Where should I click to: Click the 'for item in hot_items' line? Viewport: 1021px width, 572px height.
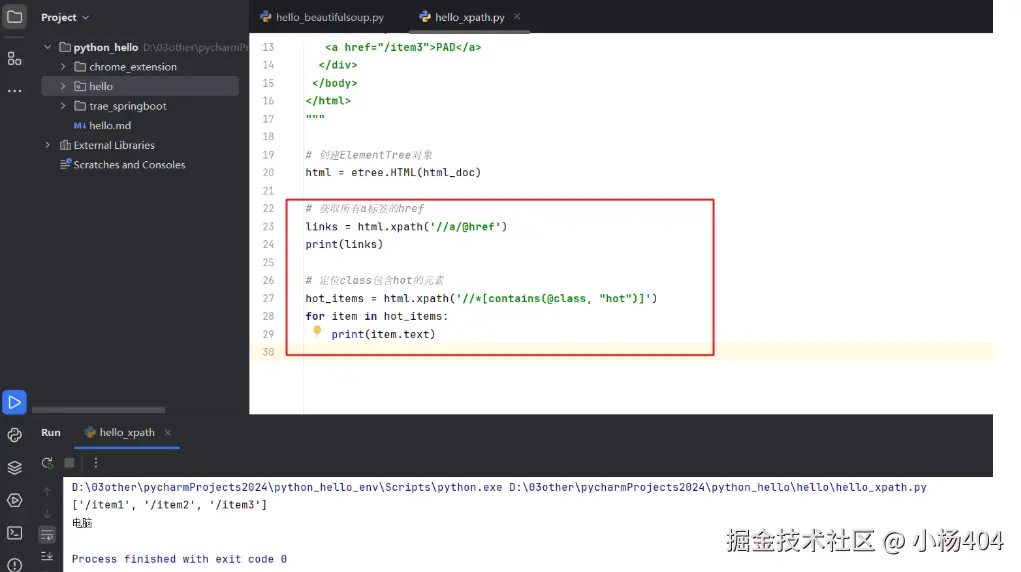pos(377,316)
